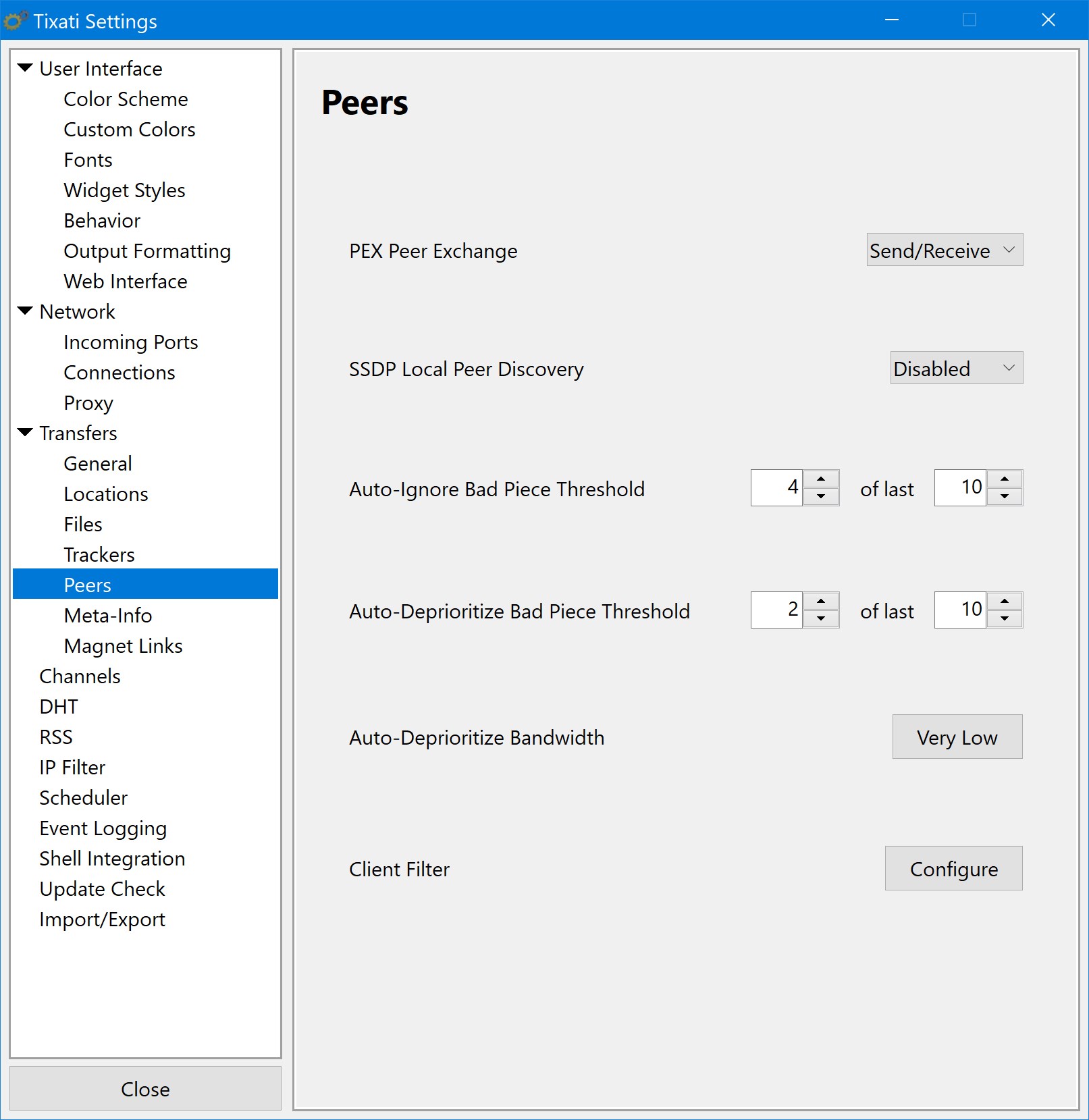Select the User Interface category
Viewport: 1089px width, 1120px height.
click(101, 68)
